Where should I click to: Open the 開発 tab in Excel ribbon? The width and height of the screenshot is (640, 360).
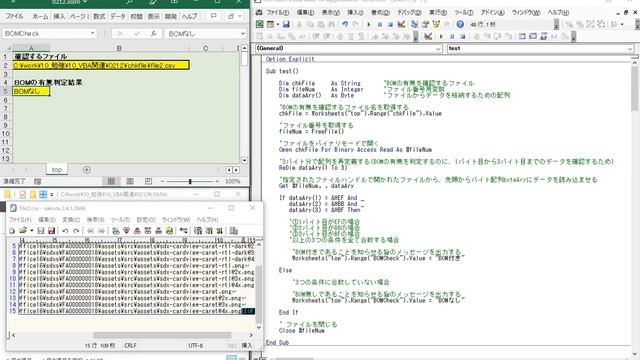[x=171, y=16]
